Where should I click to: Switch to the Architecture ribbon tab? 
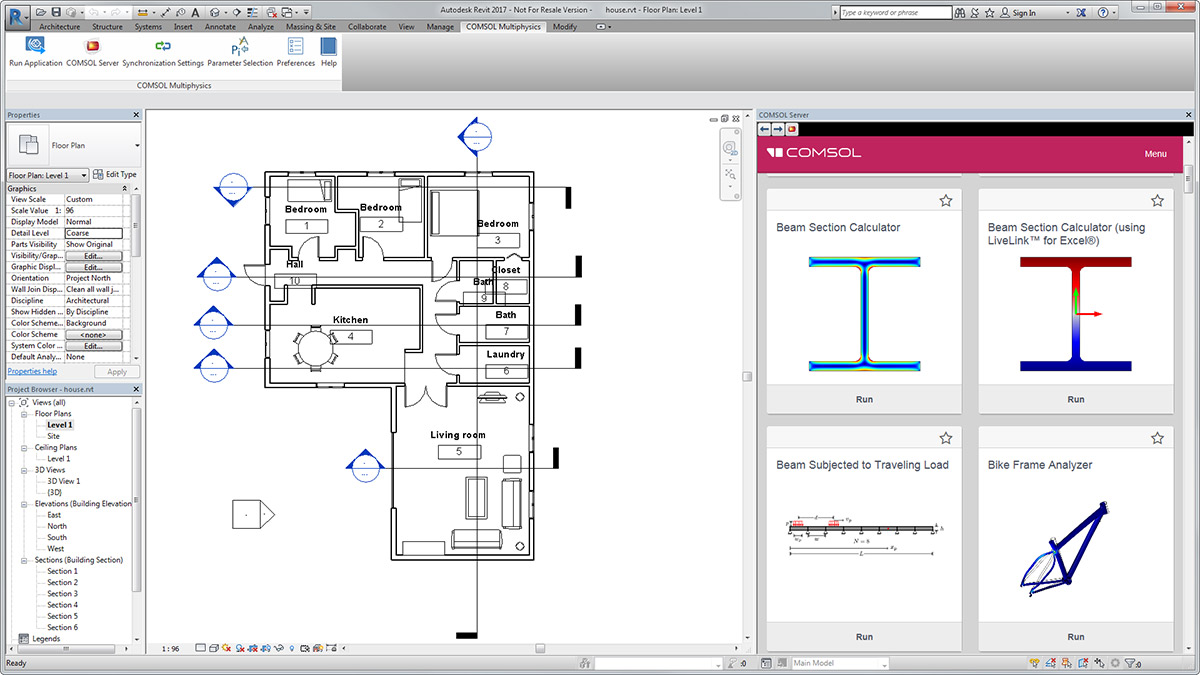point(60,27)
